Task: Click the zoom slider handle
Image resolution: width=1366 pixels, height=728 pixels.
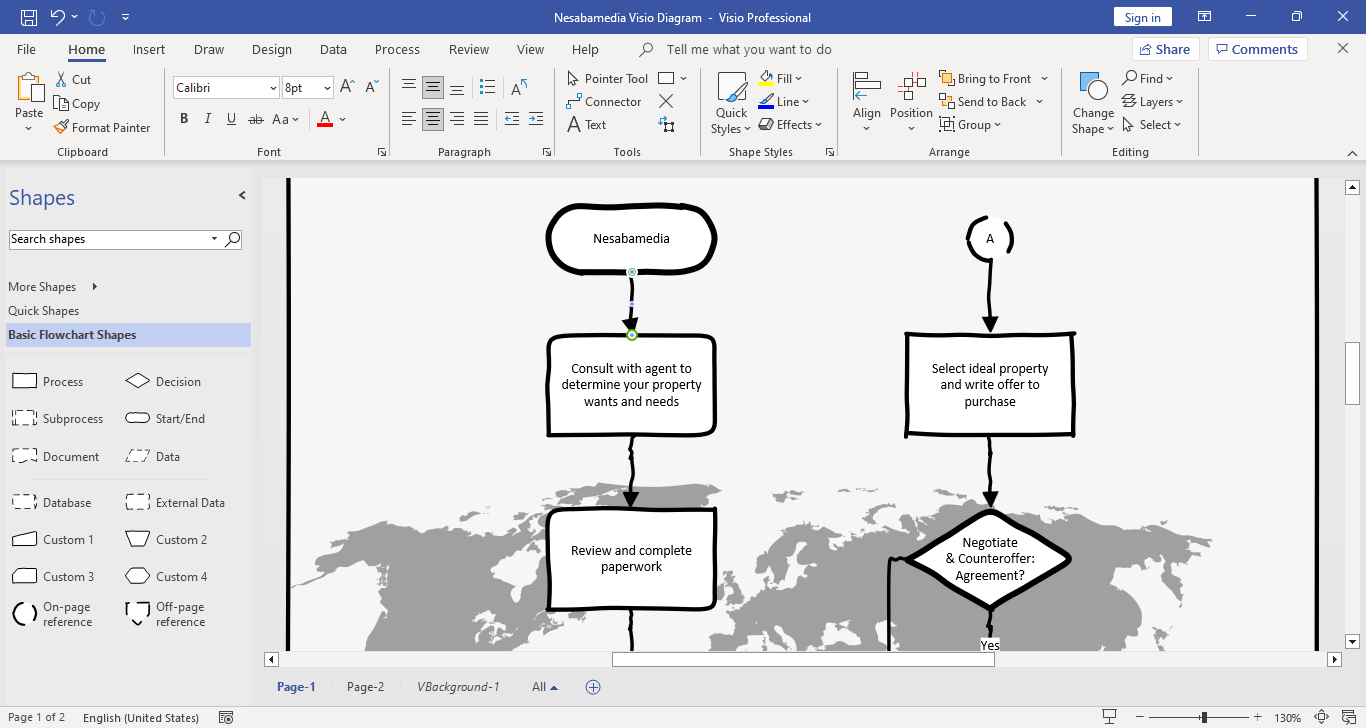Action: pos(1203,717)
